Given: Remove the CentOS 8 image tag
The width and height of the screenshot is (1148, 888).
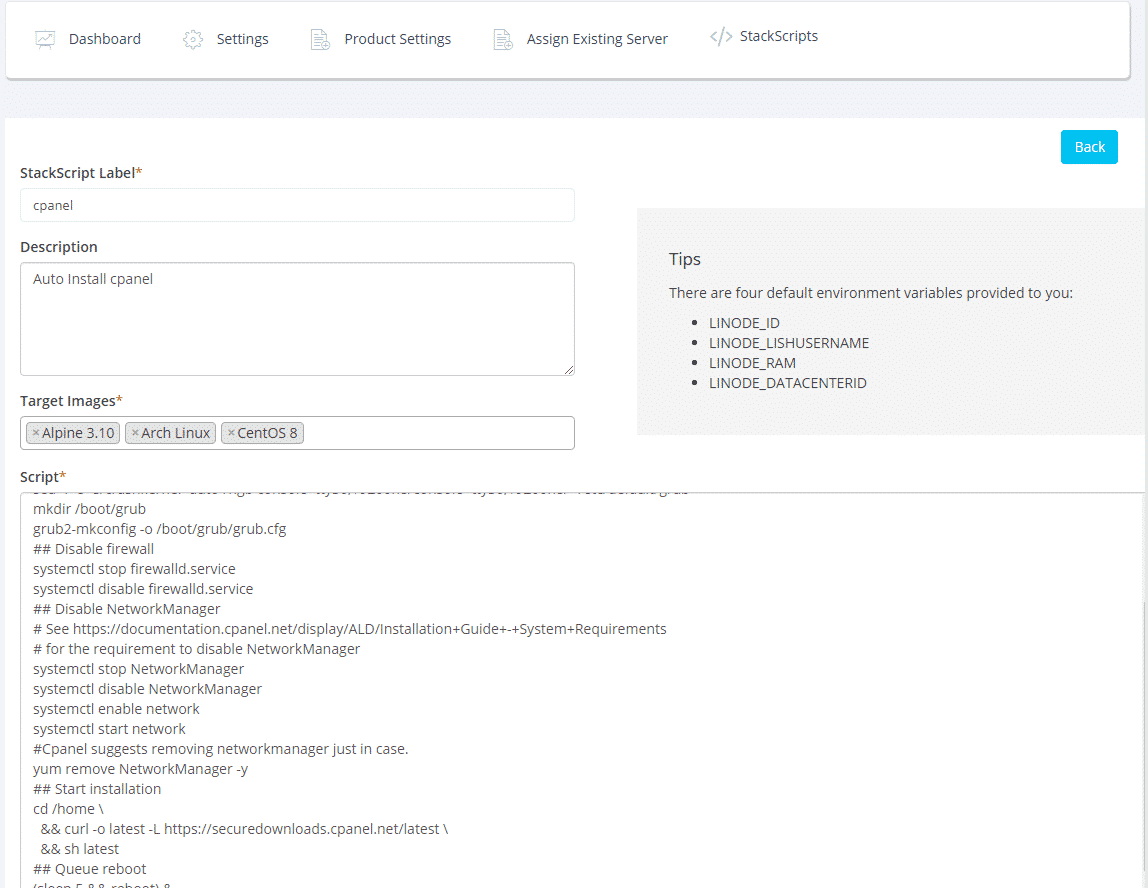Looking at the screenshot, I should tap(231, 433).
